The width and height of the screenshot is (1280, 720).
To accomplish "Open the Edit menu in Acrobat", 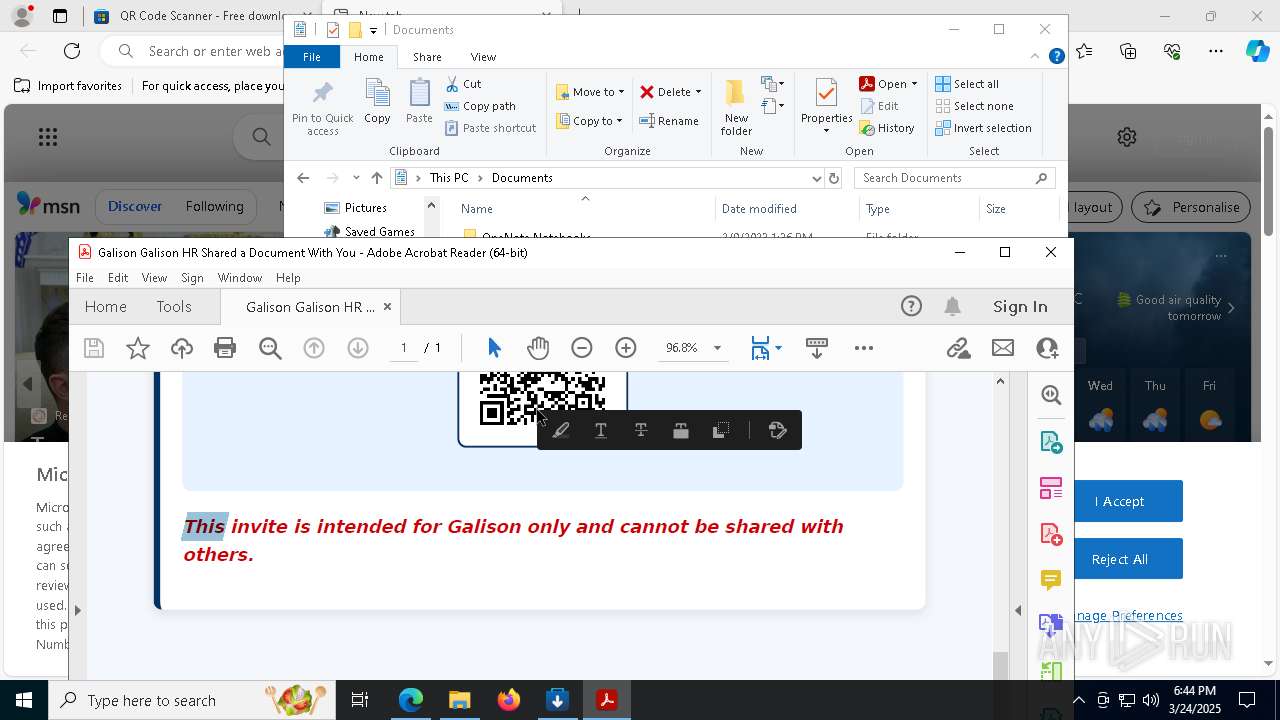I will (x=118, y=278).
